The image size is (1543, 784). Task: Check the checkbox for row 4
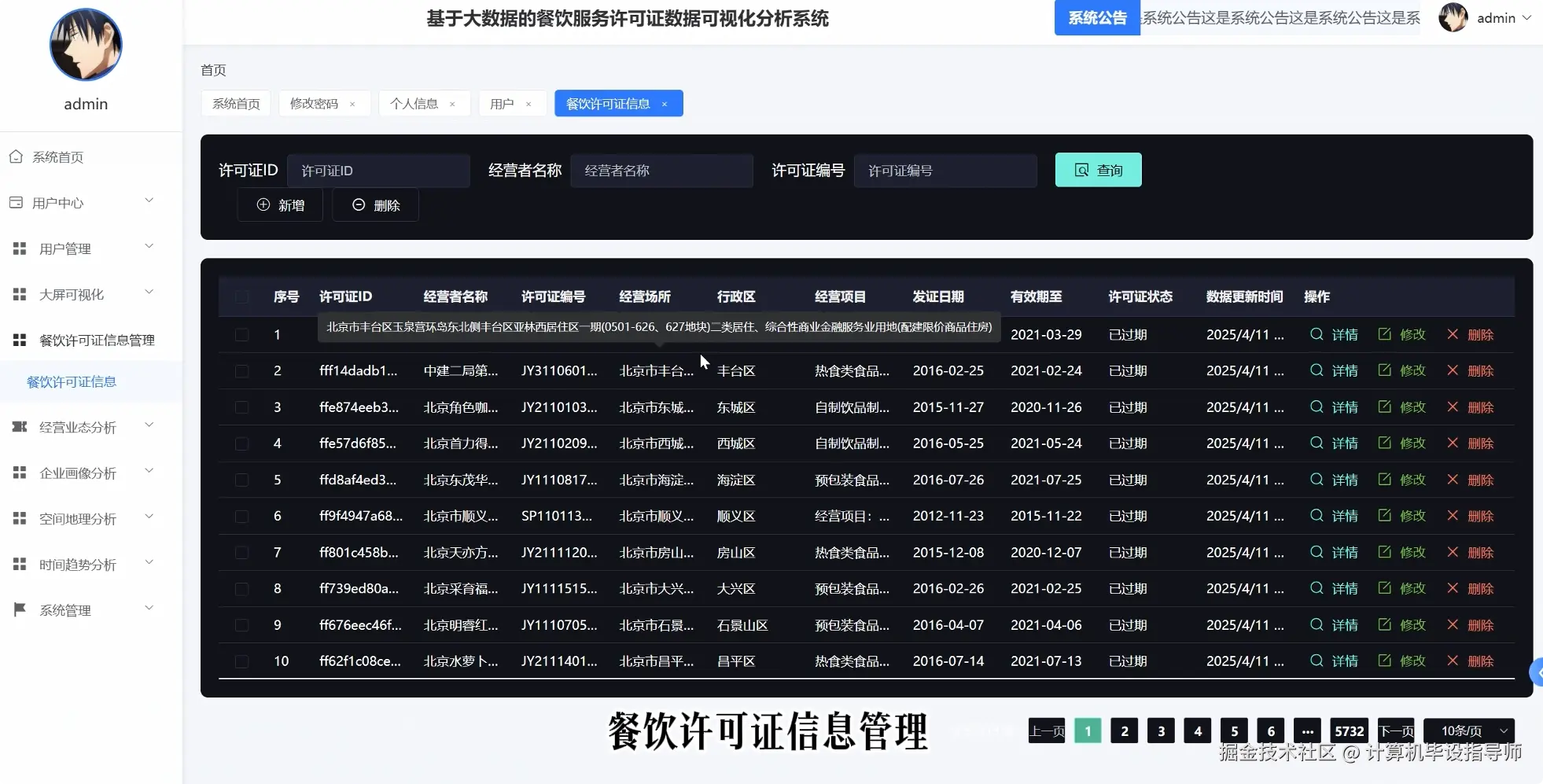(242, 444)
